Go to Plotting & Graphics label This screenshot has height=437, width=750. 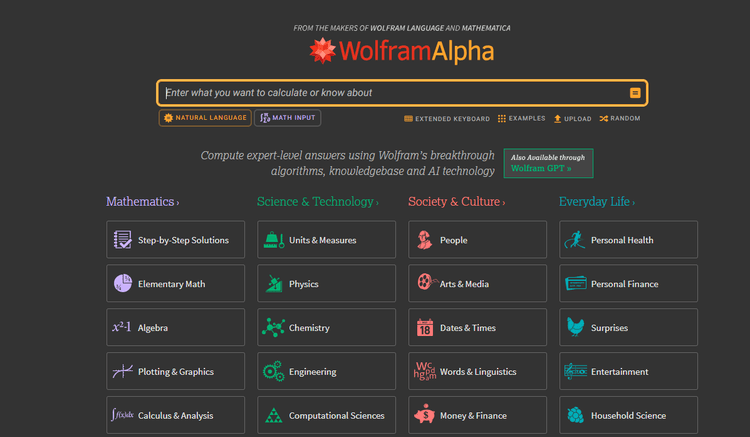tap(176, 371)
